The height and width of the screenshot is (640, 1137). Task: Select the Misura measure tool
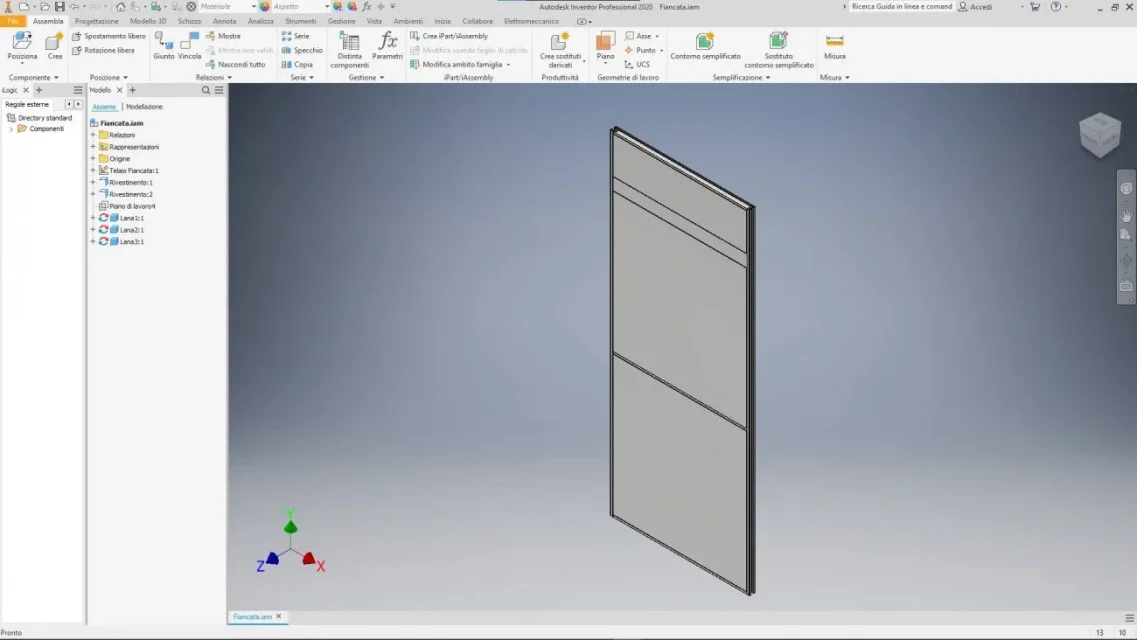point(835,45)
